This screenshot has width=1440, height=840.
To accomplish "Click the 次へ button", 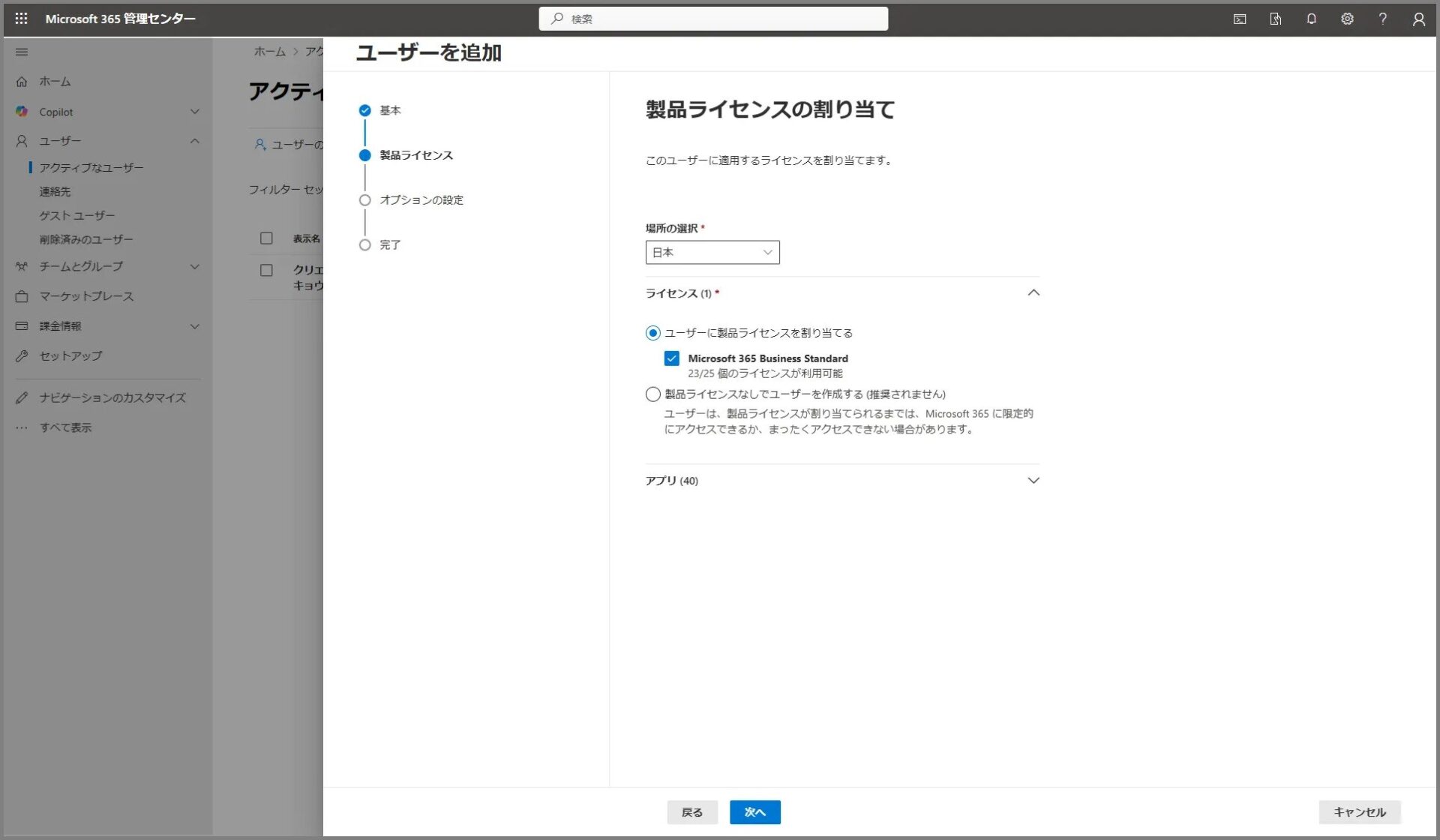I will tap(754, 812).
